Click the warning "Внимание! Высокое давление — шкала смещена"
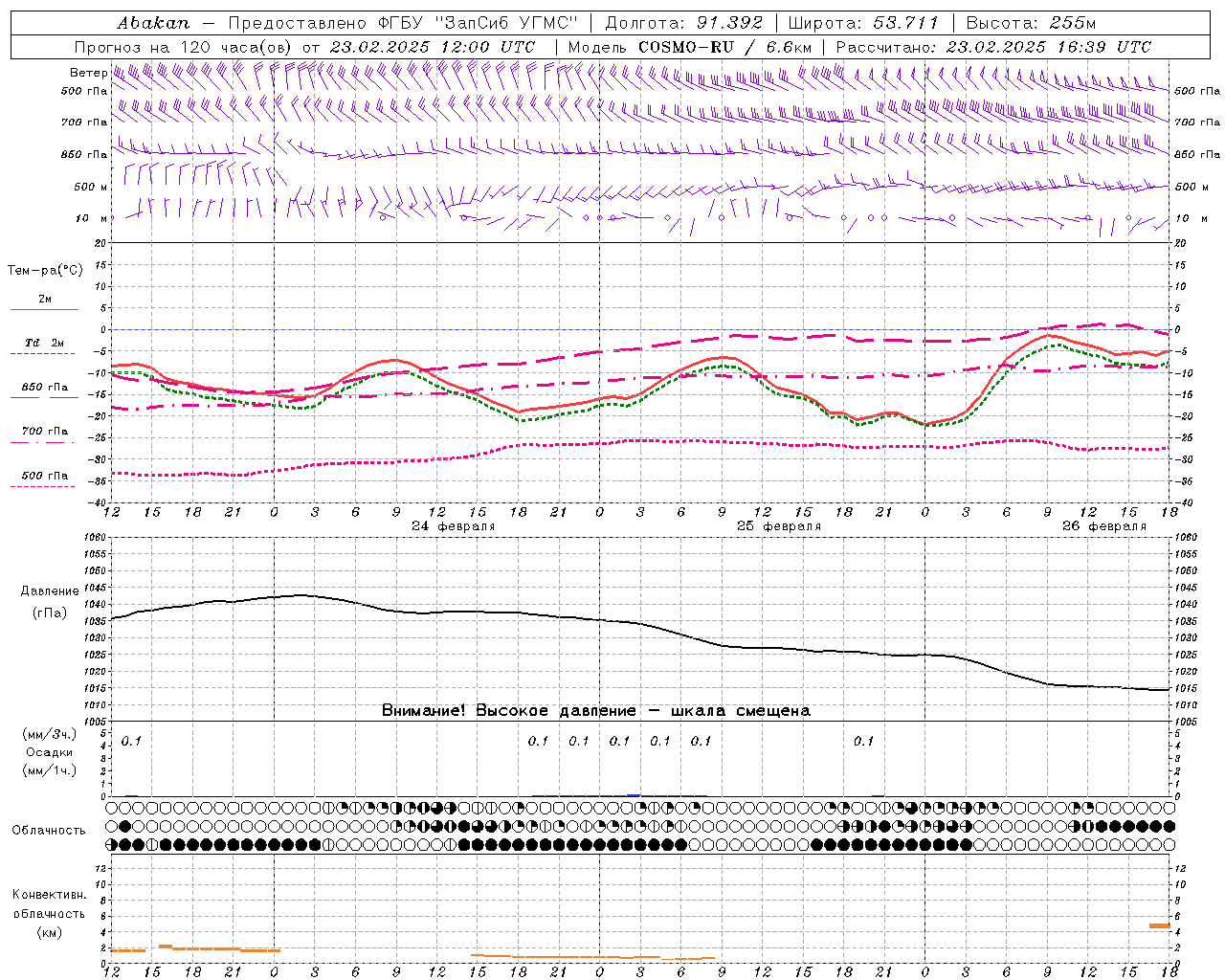Screen dimensions: 1225x980 [596, 711]
